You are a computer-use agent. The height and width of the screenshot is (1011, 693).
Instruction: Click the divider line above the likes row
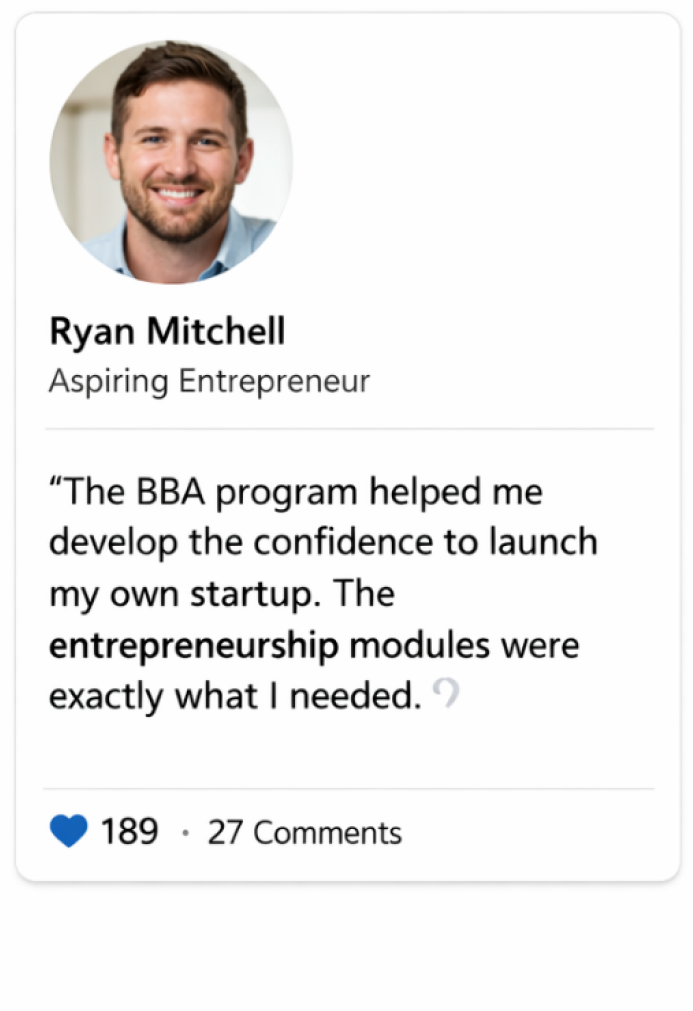point(349,789)
